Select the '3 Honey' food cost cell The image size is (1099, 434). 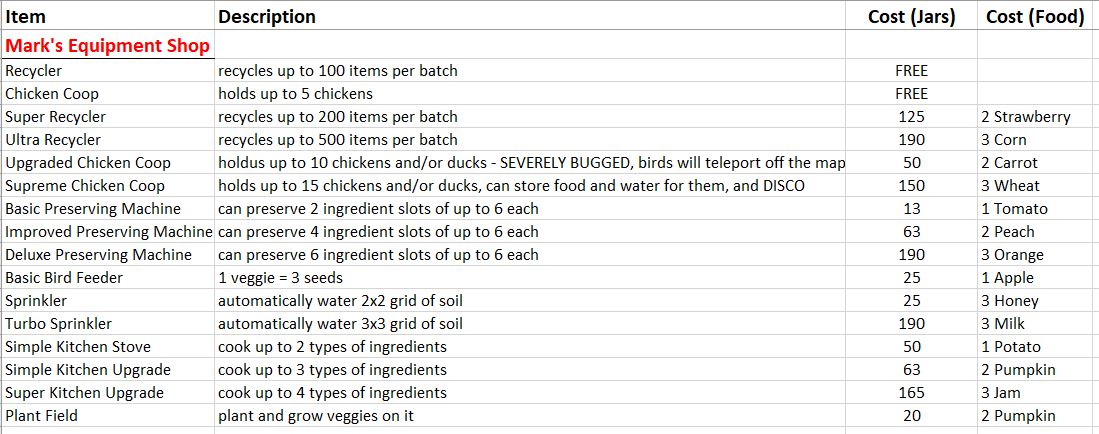[x=1009, y=301]
